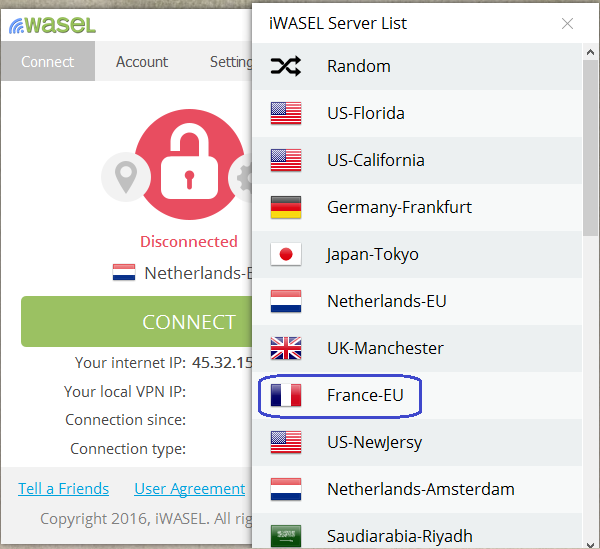Image resolution: width=600 pixels, height=549 pixels.
Task: Select the France-EU server
Action: (x=417, y=395)
